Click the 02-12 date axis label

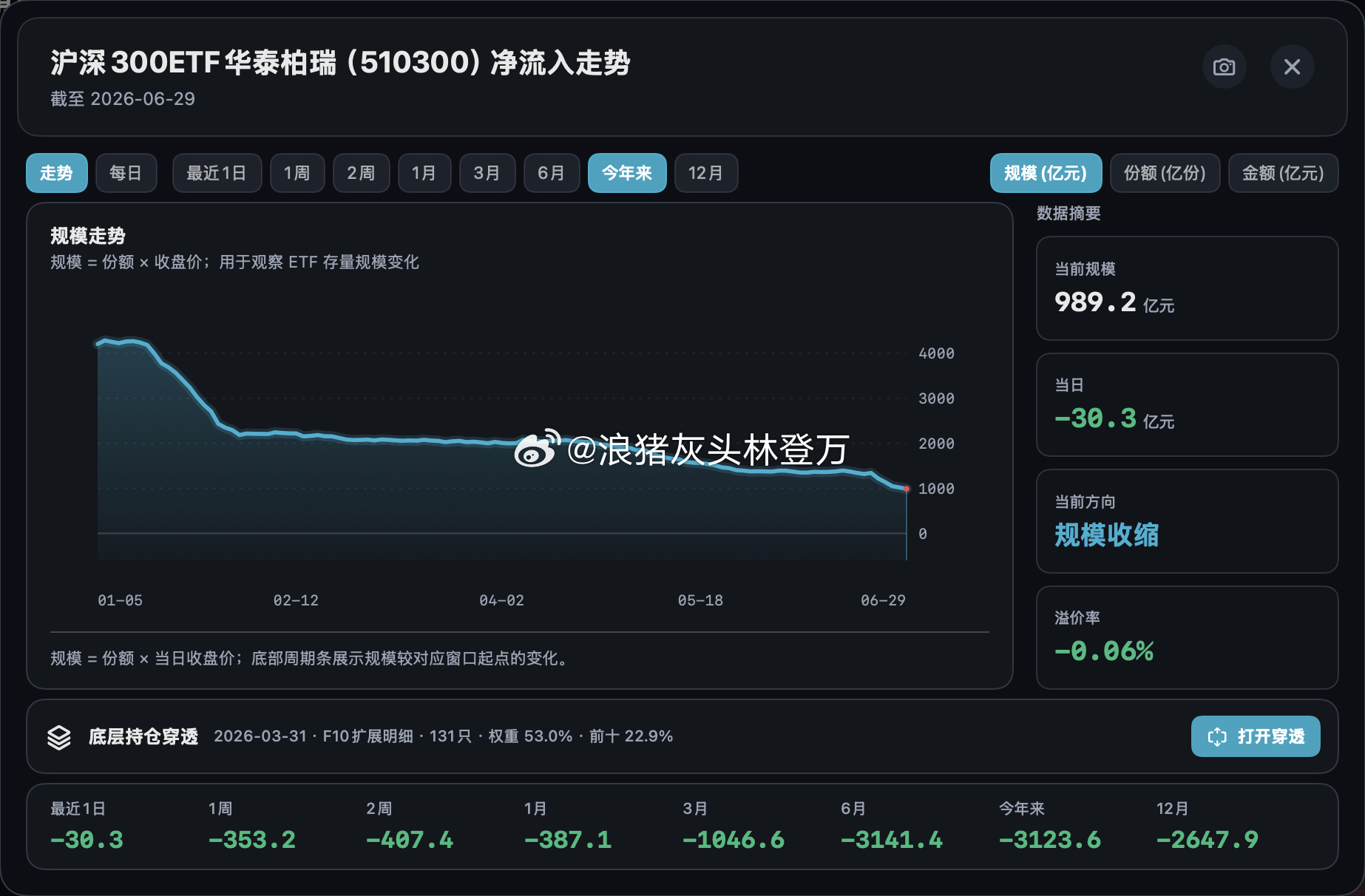(296, 600)
